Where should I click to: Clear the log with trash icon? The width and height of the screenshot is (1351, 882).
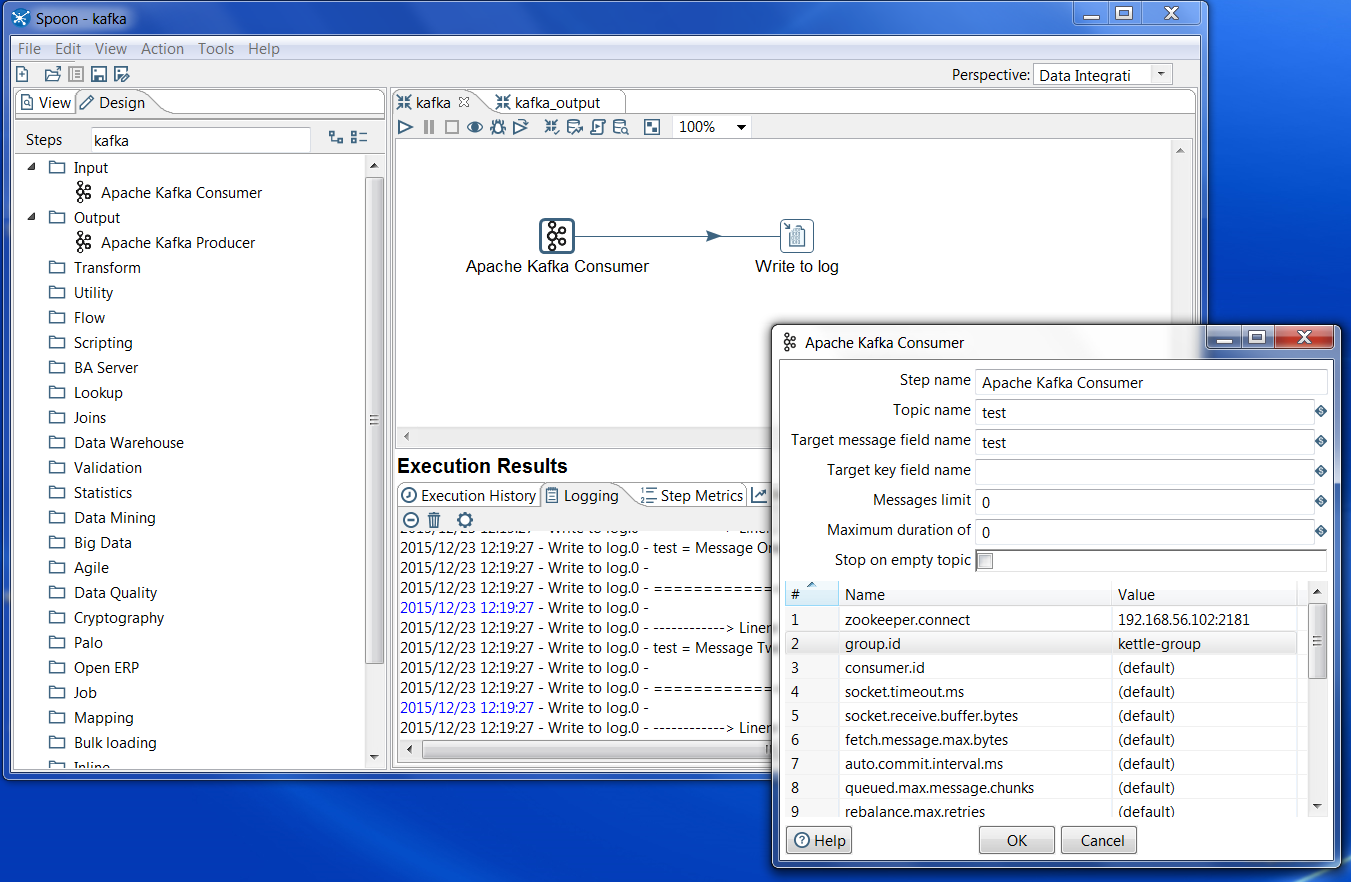[434, 519]
